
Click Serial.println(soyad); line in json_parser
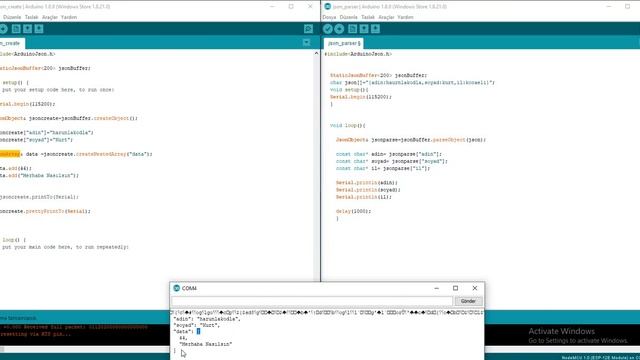tap(368, 190)
